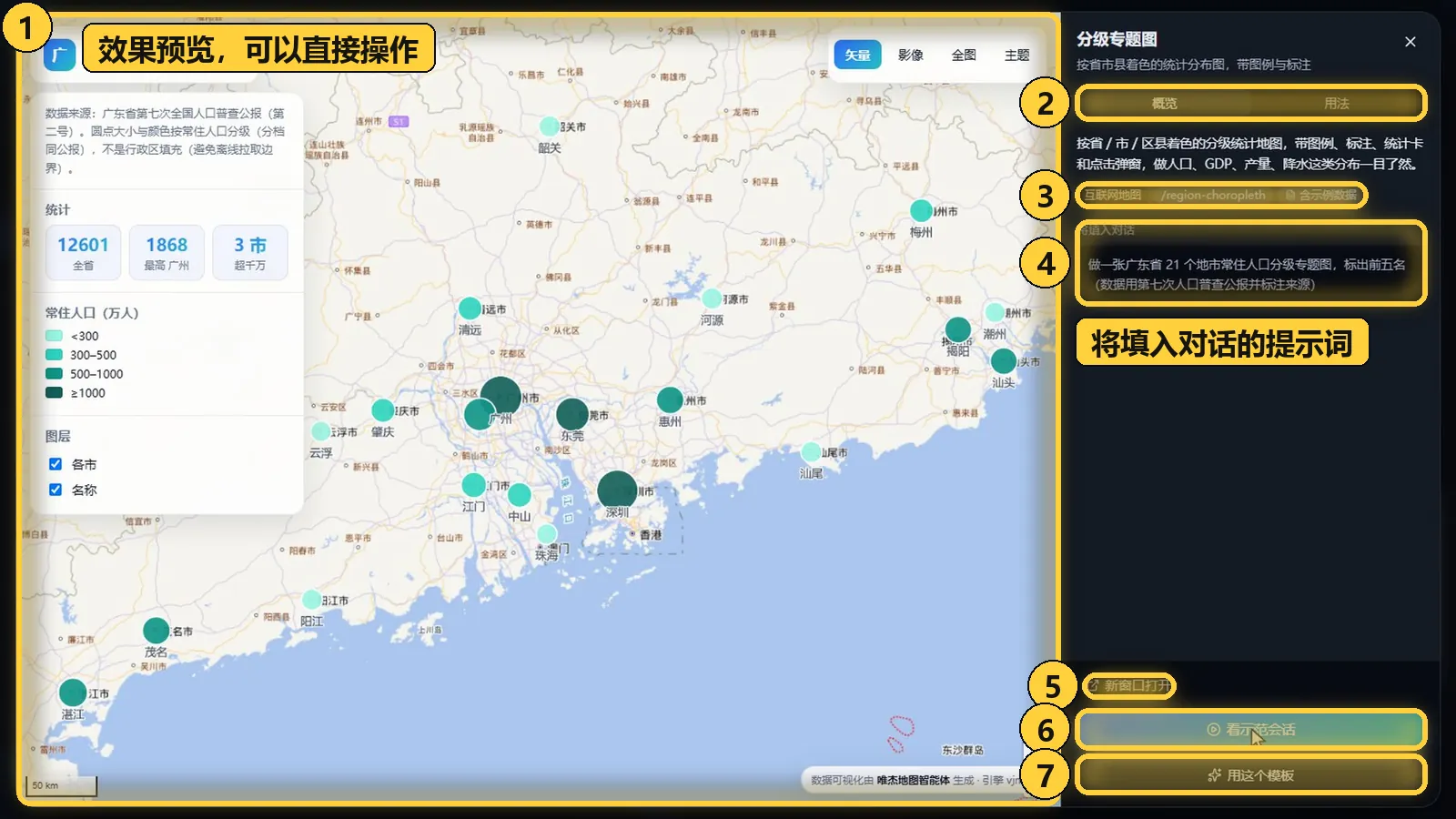Switch to the 用法 tab

[1337, 103]
